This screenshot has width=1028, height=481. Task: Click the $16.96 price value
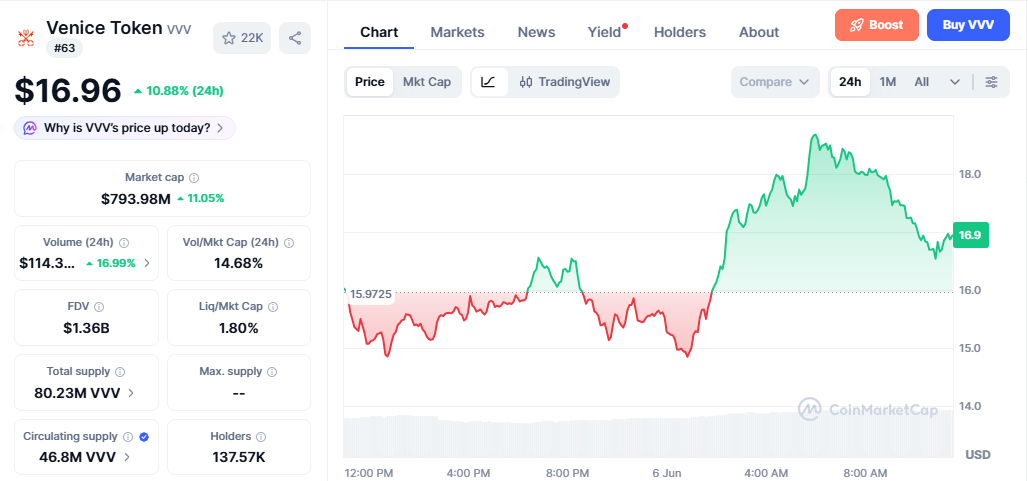click(68, 90)
